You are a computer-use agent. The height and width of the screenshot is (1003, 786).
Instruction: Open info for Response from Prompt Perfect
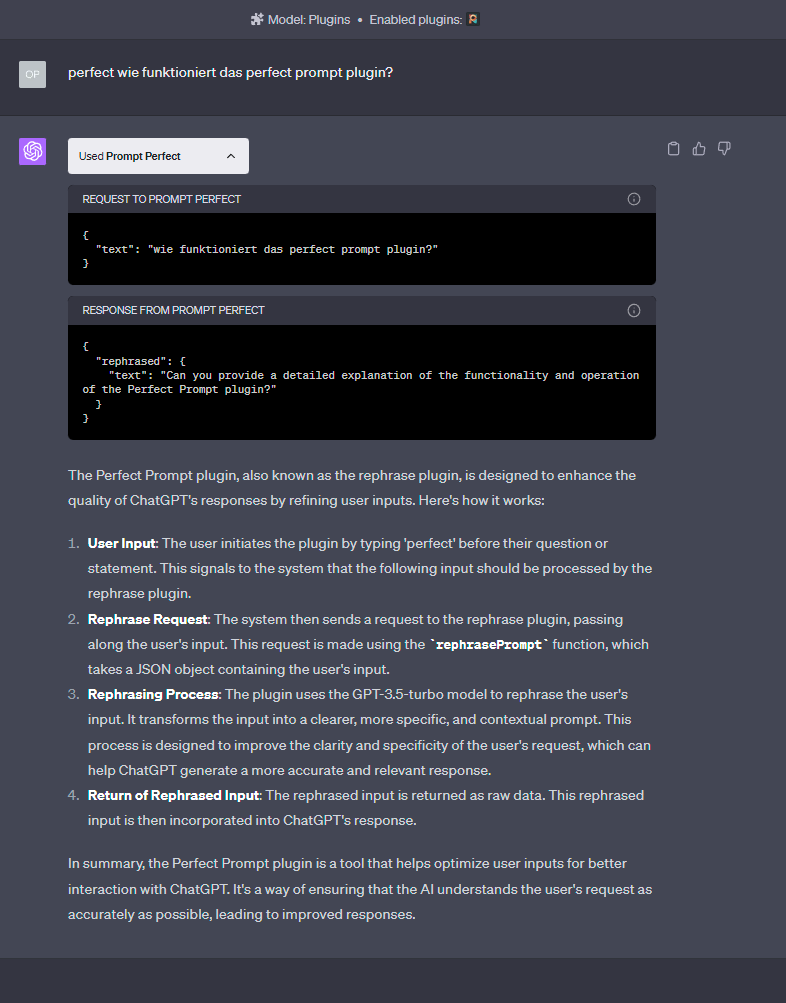634,310
